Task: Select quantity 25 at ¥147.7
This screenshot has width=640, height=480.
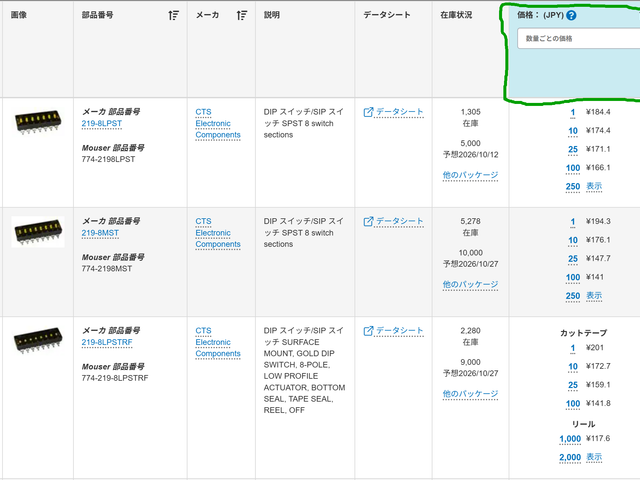Action: (x=573, y=259)
